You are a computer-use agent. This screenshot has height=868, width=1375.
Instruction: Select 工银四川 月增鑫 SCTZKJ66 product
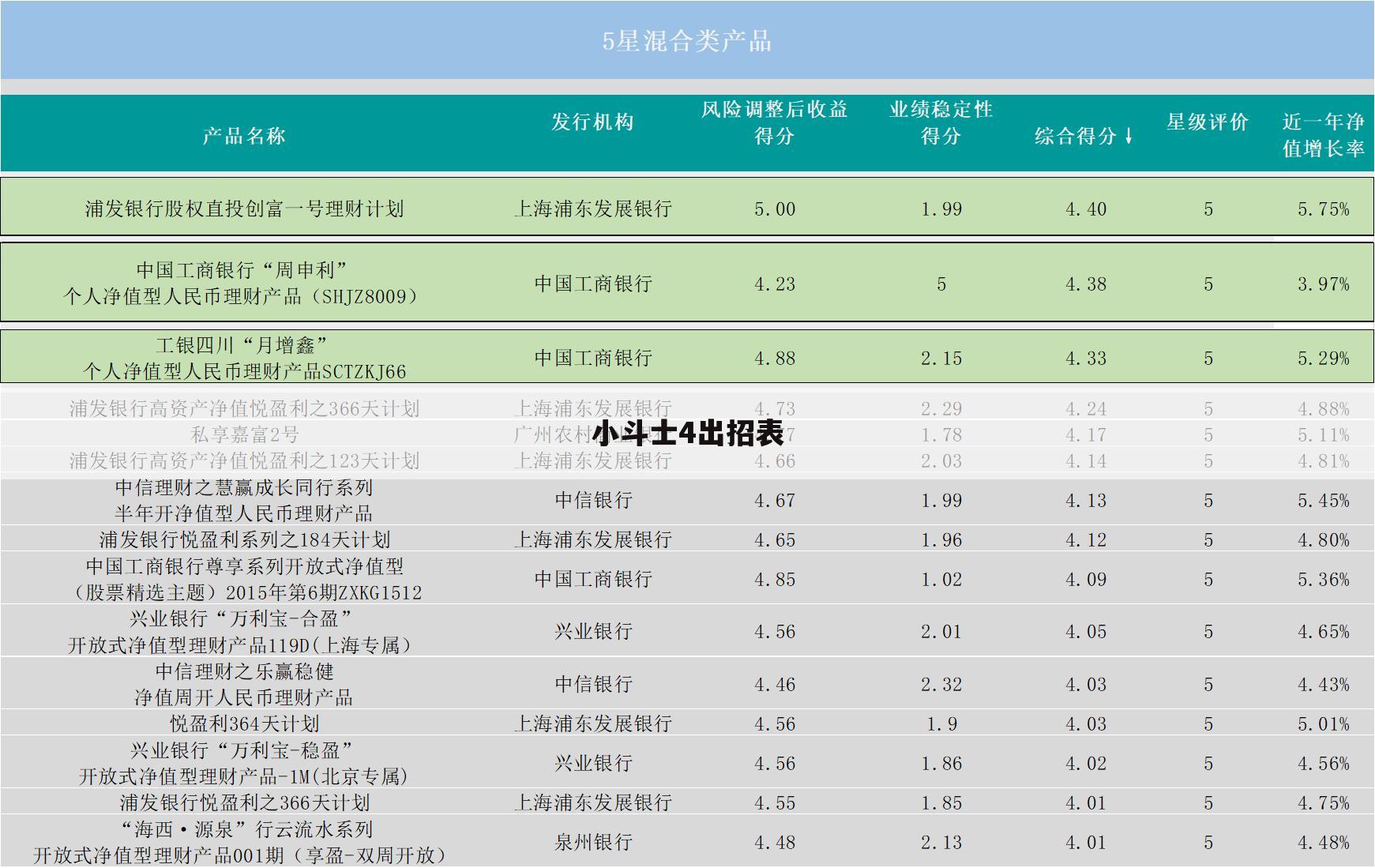(244, 358)
